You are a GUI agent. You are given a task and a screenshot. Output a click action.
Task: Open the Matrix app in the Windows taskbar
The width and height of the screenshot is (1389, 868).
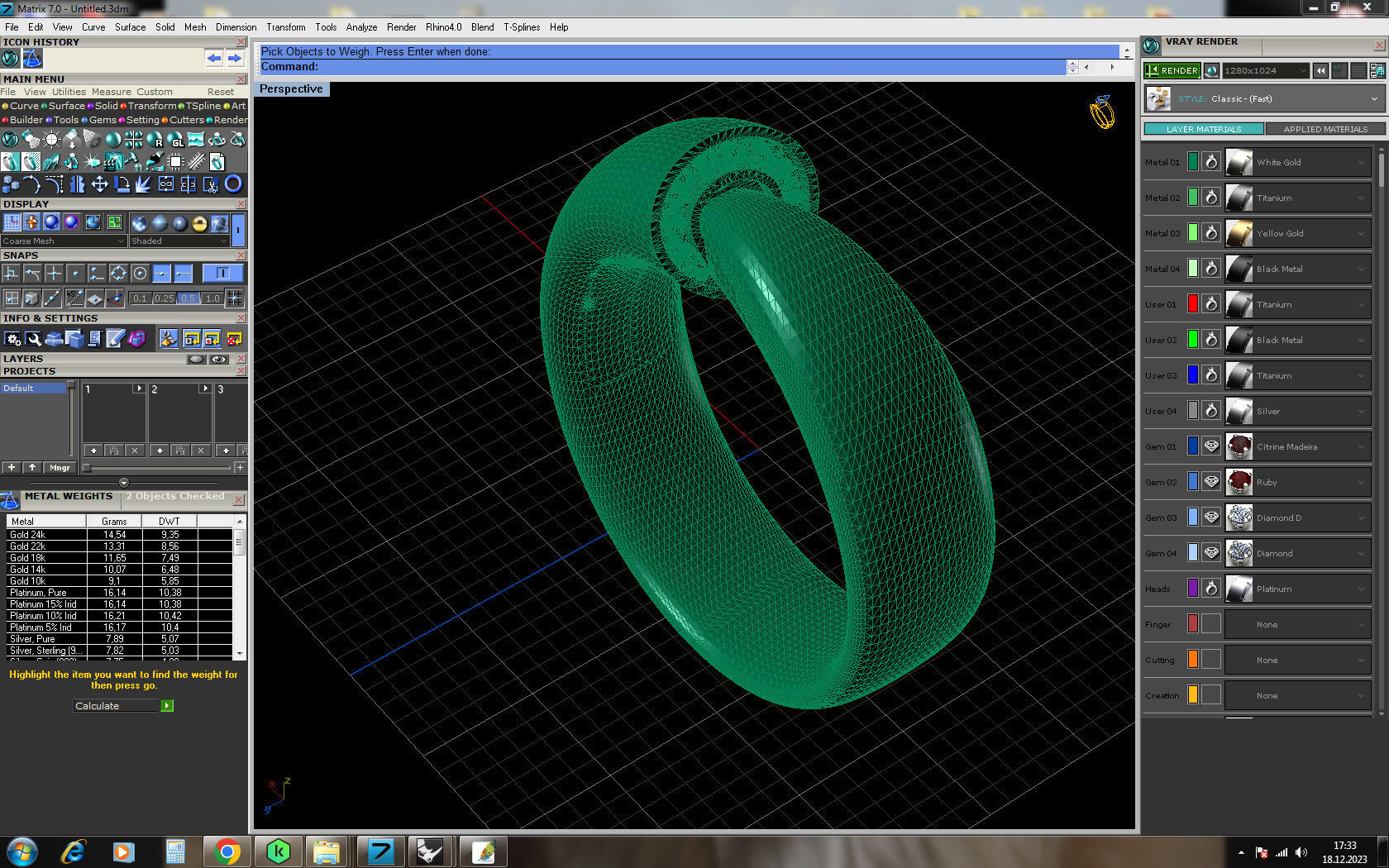tap(380, 851)
